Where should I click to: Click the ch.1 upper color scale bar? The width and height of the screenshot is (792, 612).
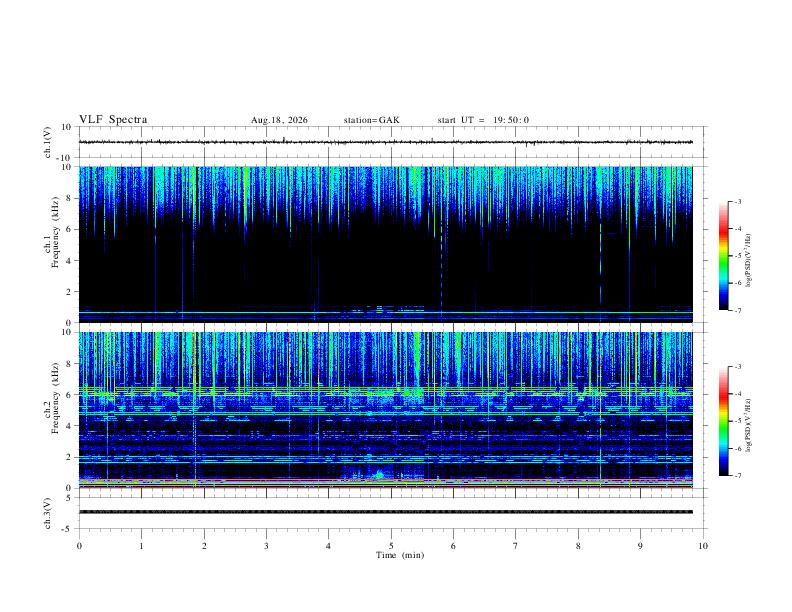tap(723, 256)
